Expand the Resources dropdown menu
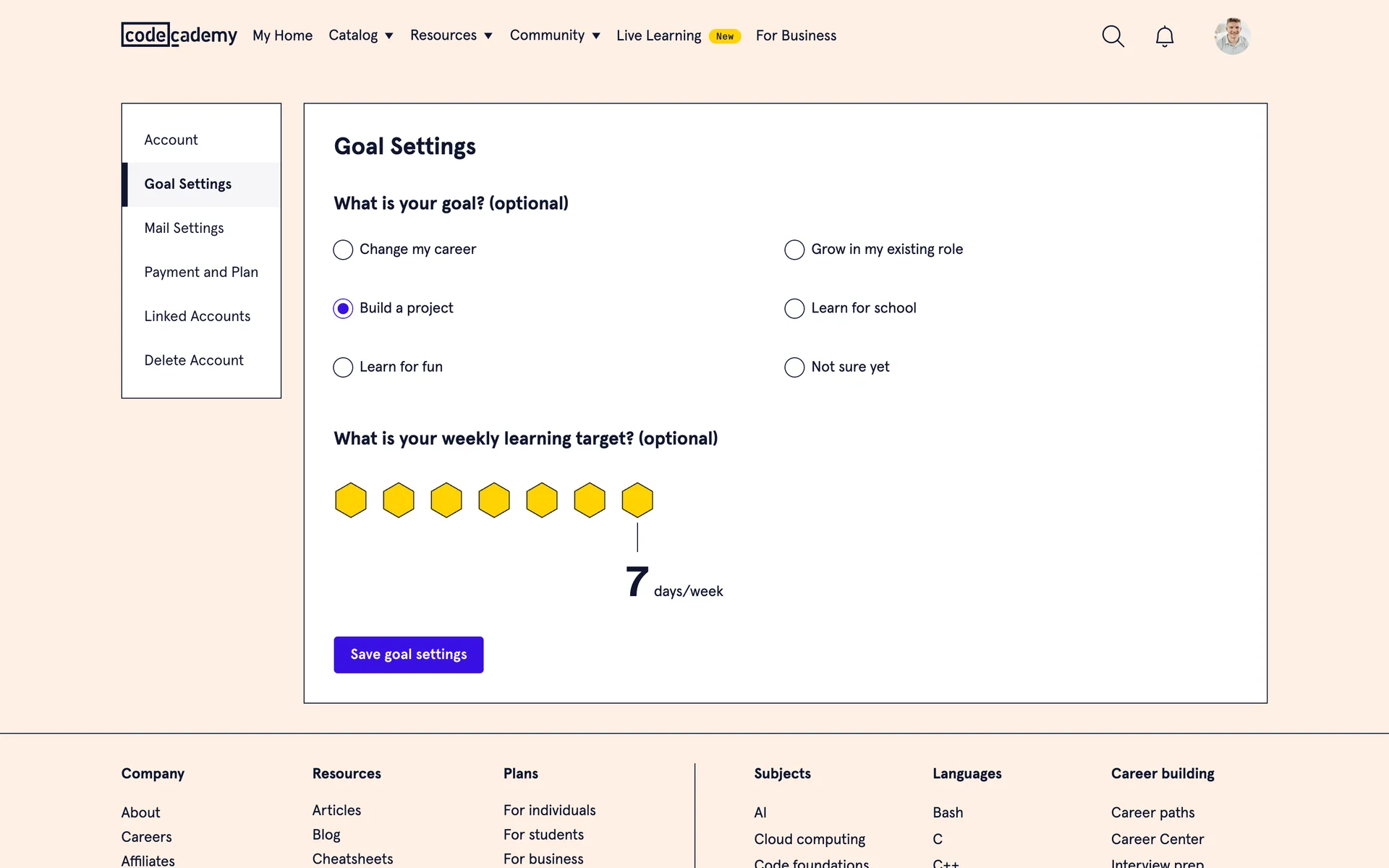The image size is (1389, 868). click(x=451, y=35)
